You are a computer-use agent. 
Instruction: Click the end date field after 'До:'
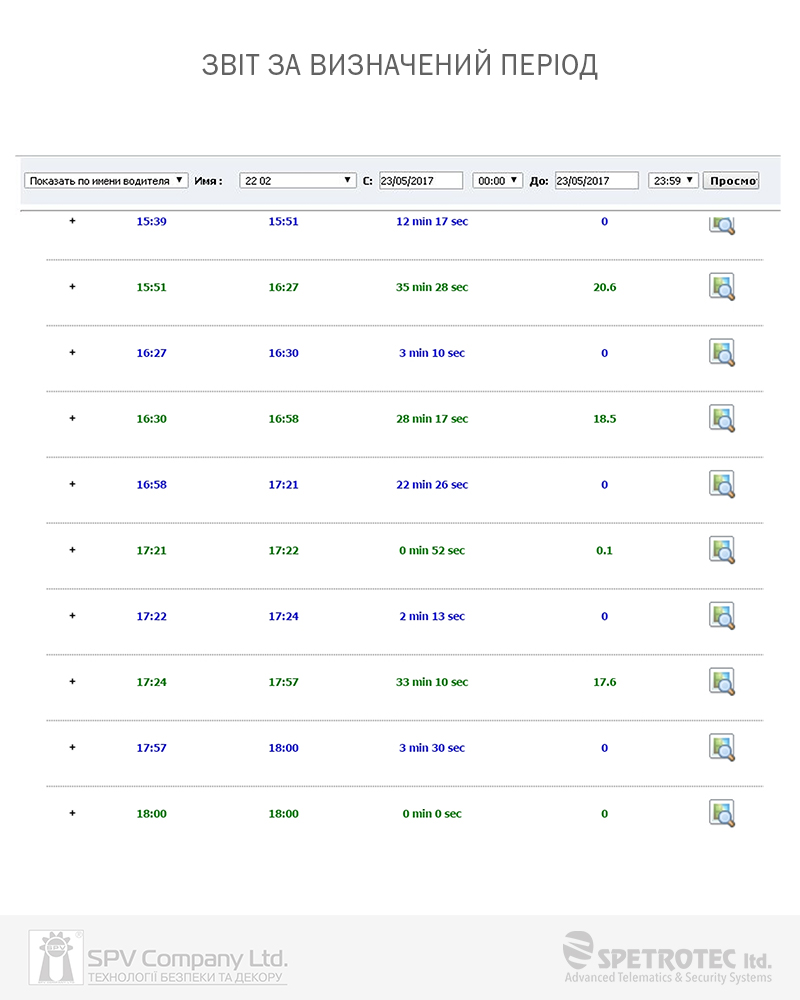tap(596, 181)
